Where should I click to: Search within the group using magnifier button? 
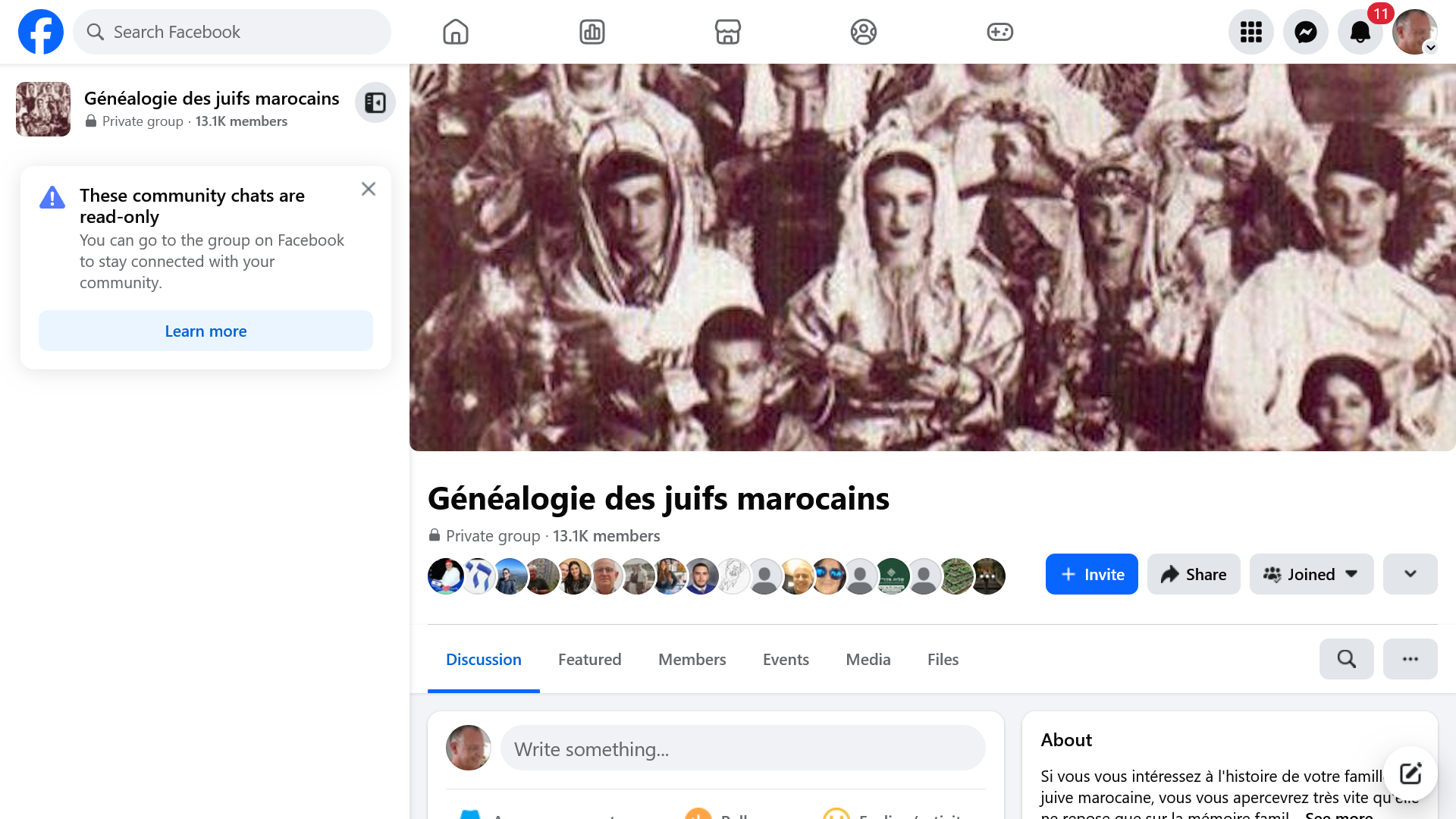coord(1346,659)
